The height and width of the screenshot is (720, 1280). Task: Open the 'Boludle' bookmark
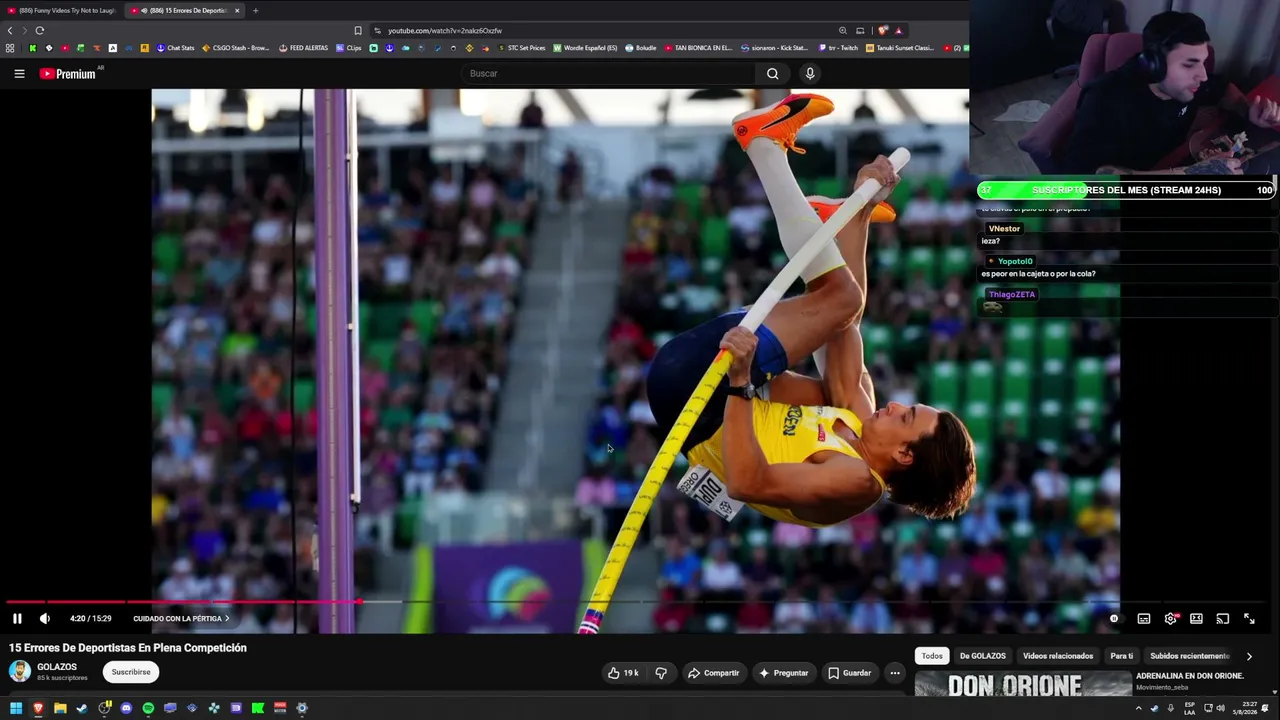(641, 48)
